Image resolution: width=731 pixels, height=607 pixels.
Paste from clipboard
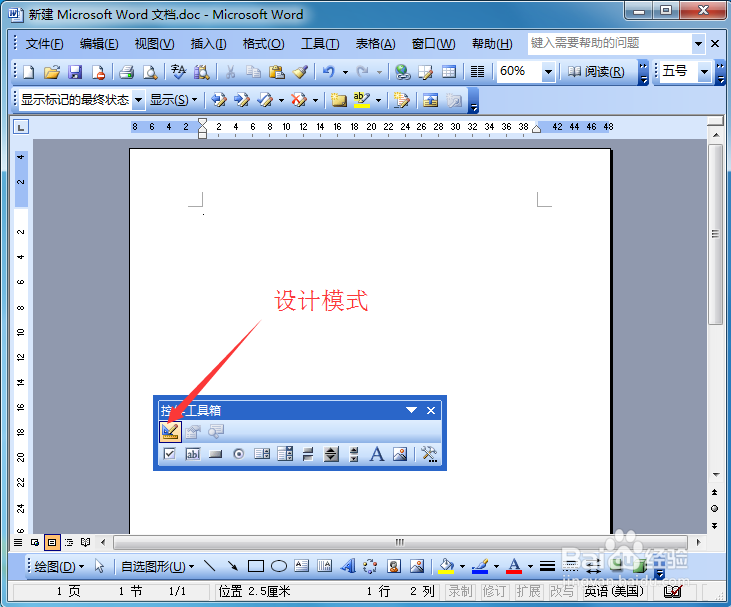(277, 72)
